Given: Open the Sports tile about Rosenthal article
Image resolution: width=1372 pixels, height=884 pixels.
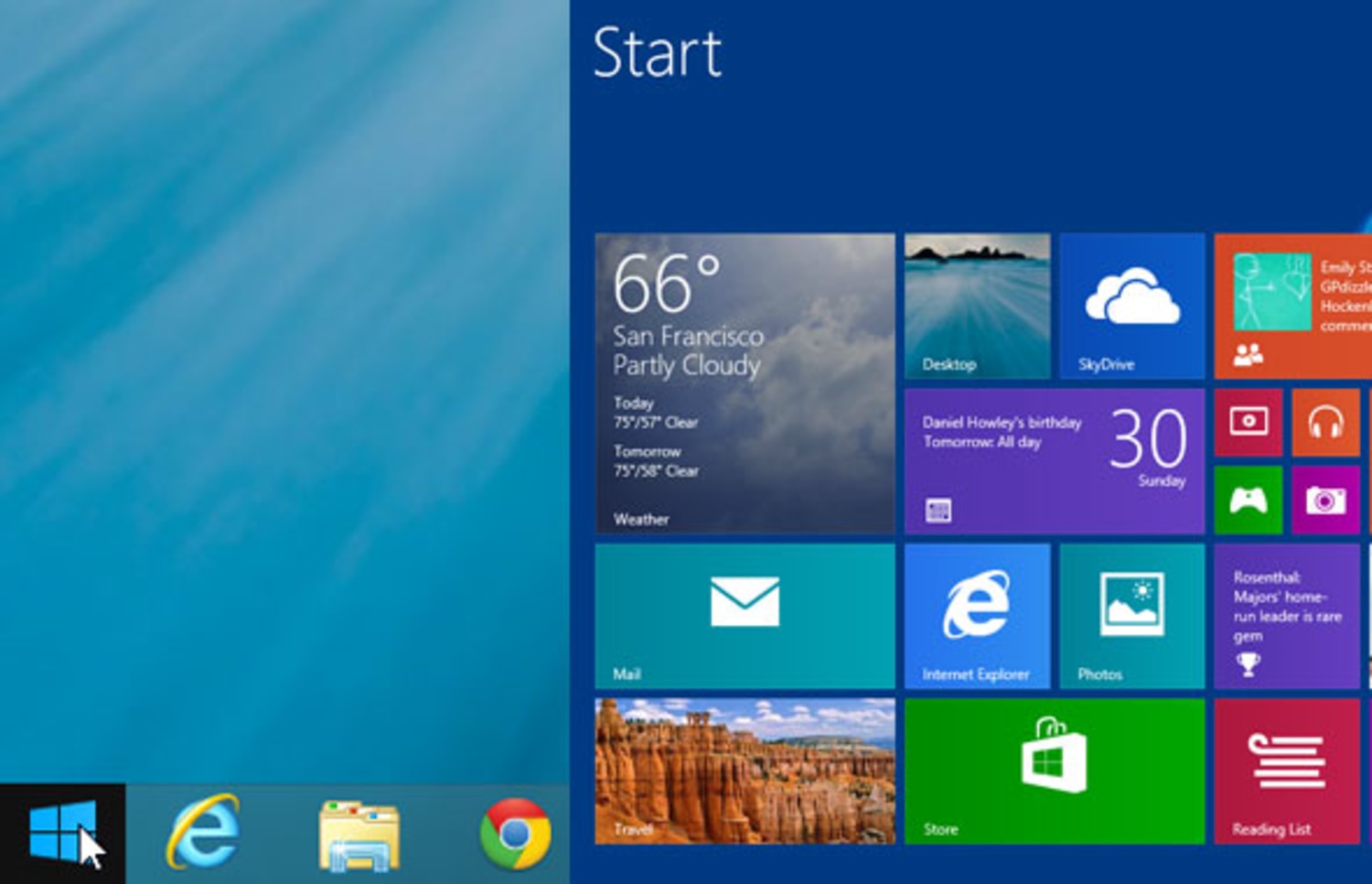Looking at the screenshot, I should (1286, 616).
